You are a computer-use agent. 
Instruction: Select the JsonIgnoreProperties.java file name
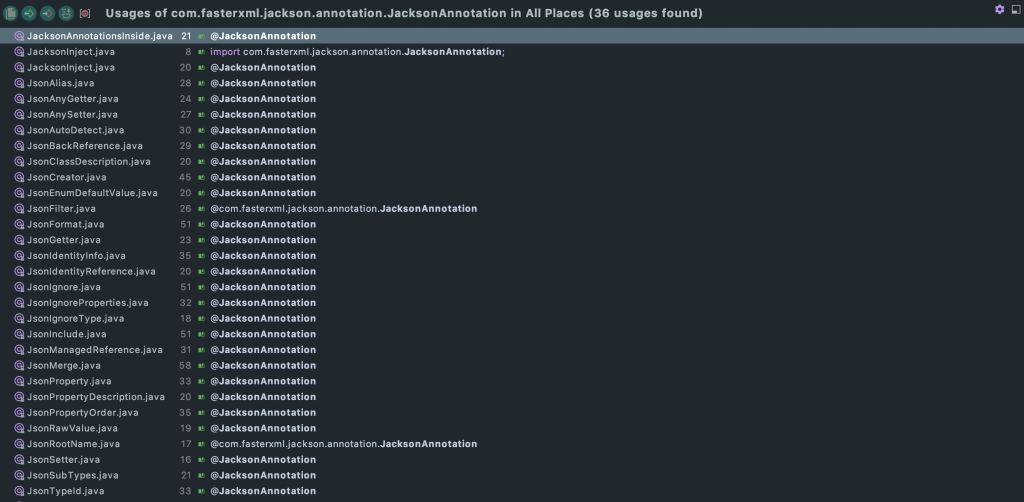click(x=88, y=302)
